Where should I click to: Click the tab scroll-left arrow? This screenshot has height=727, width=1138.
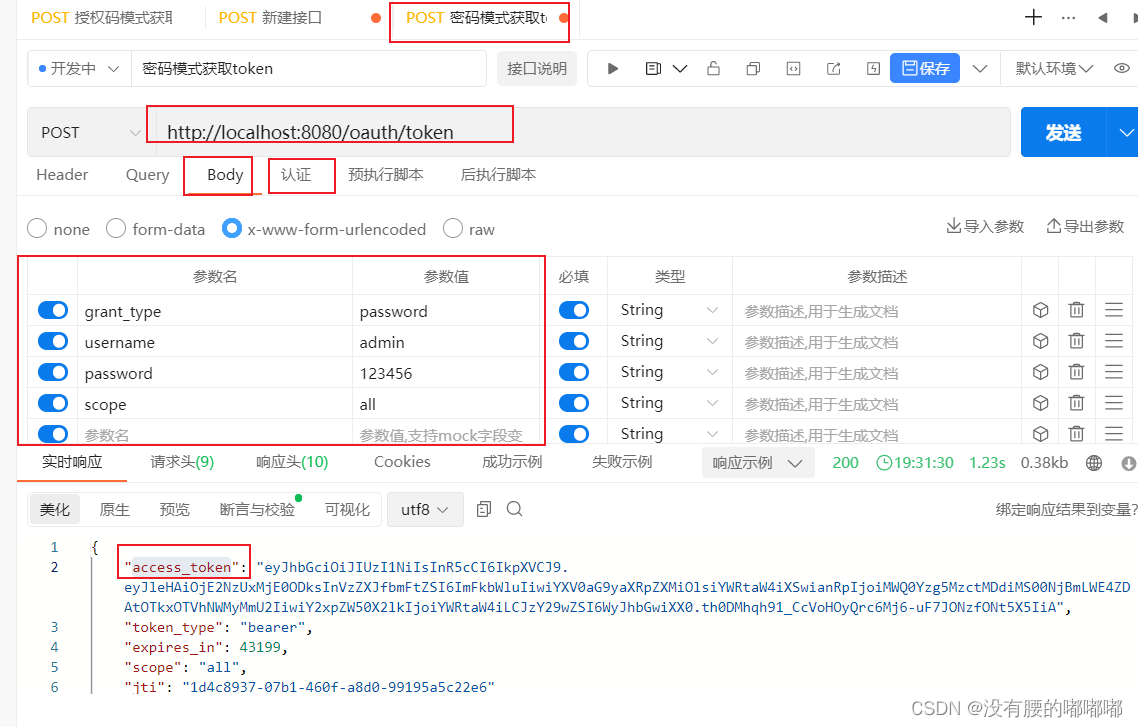tap(1102, 18)
